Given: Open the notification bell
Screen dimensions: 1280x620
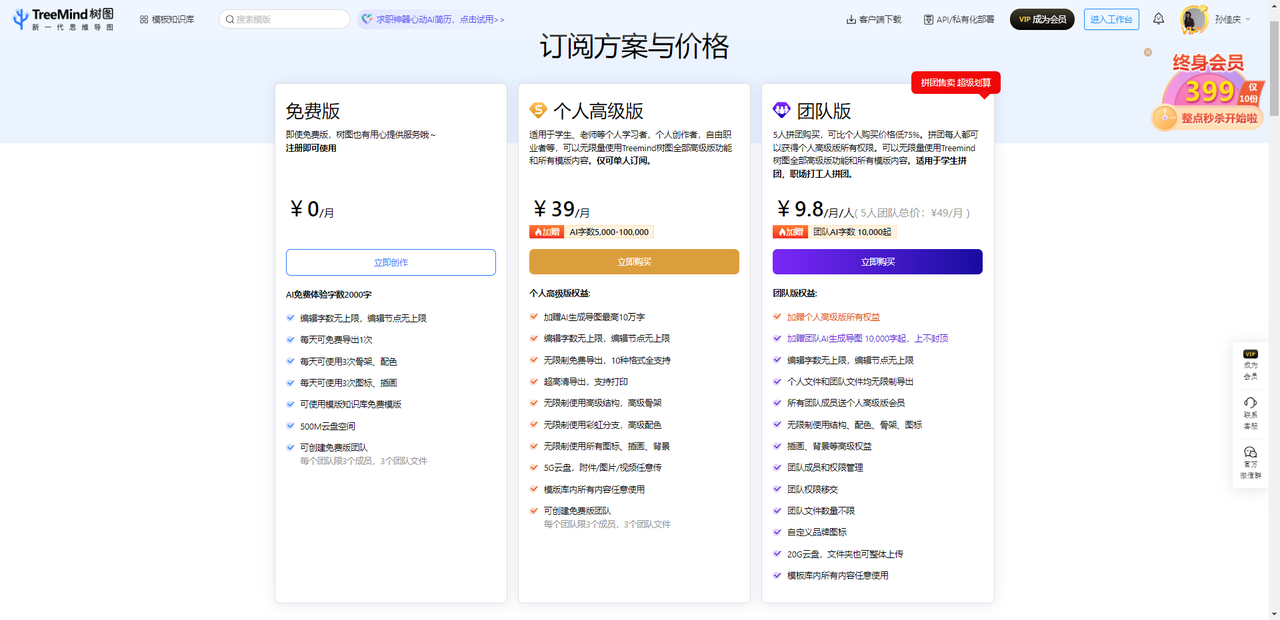Looking at the screenshot, I should point(1158,19).
